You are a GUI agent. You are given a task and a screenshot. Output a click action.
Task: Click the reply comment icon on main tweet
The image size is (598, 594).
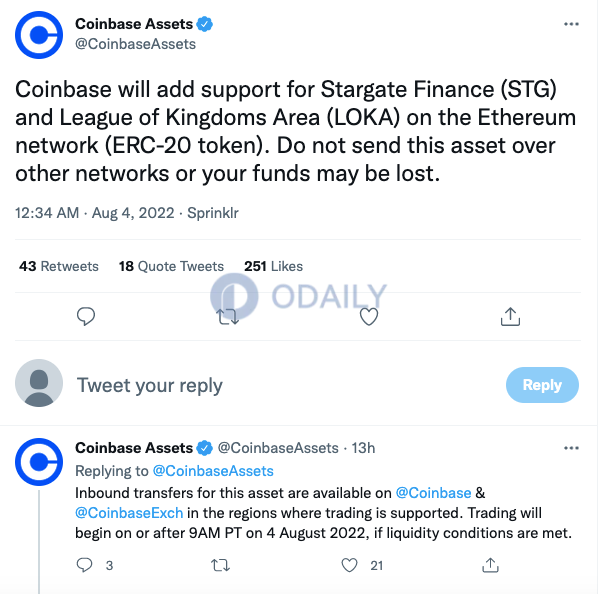pos(86,316)
